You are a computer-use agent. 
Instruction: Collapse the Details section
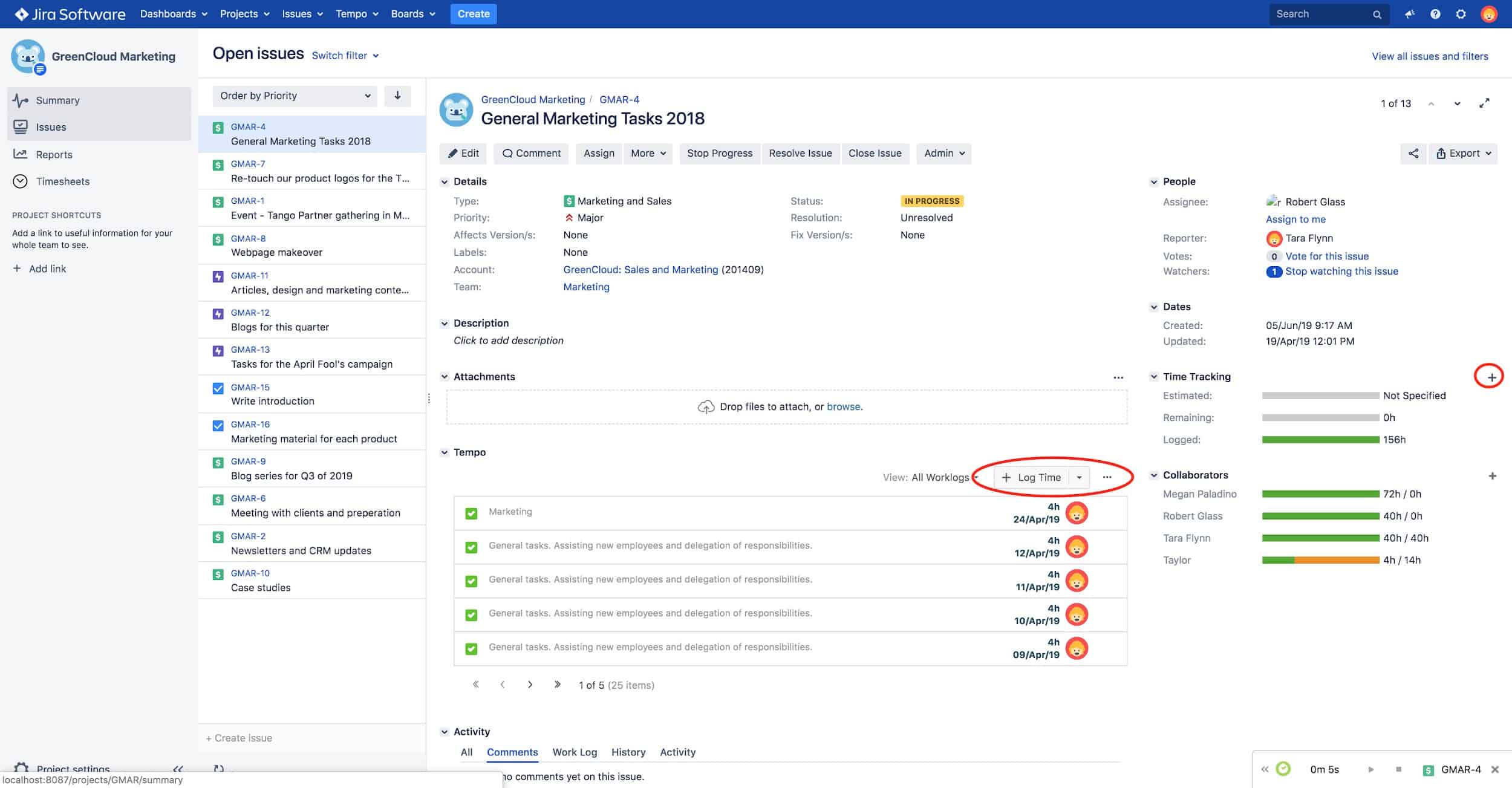(x=445, y=181)
